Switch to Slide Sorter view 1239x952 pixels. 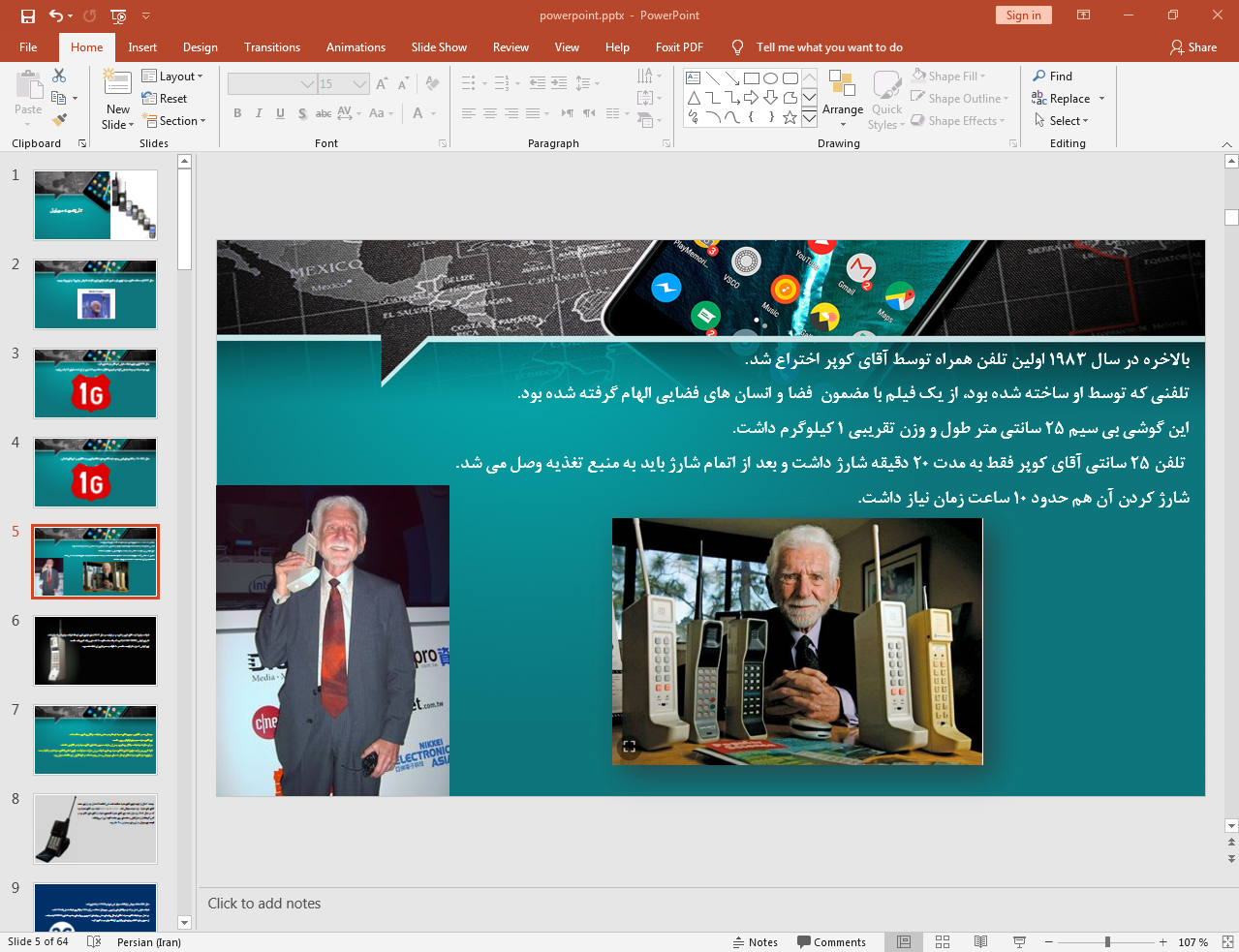tap(943, 941)
